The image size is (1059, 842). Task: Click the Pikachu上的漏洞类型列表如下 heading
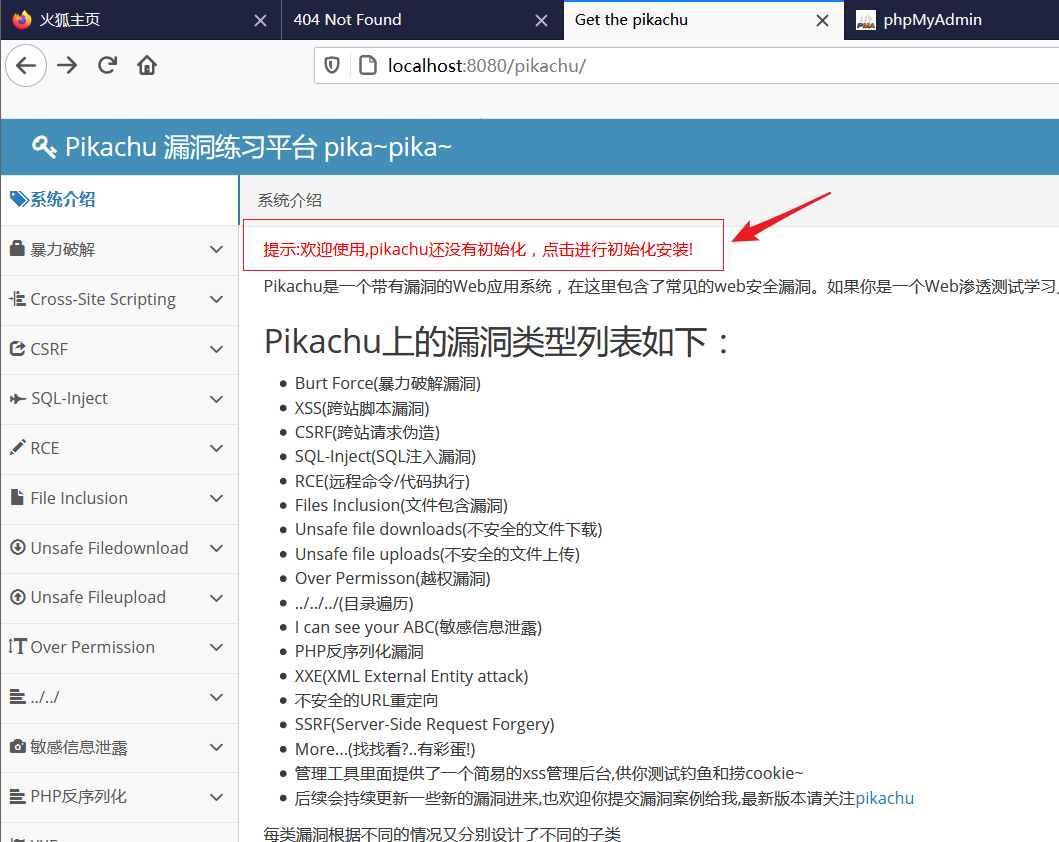(497, 342)
